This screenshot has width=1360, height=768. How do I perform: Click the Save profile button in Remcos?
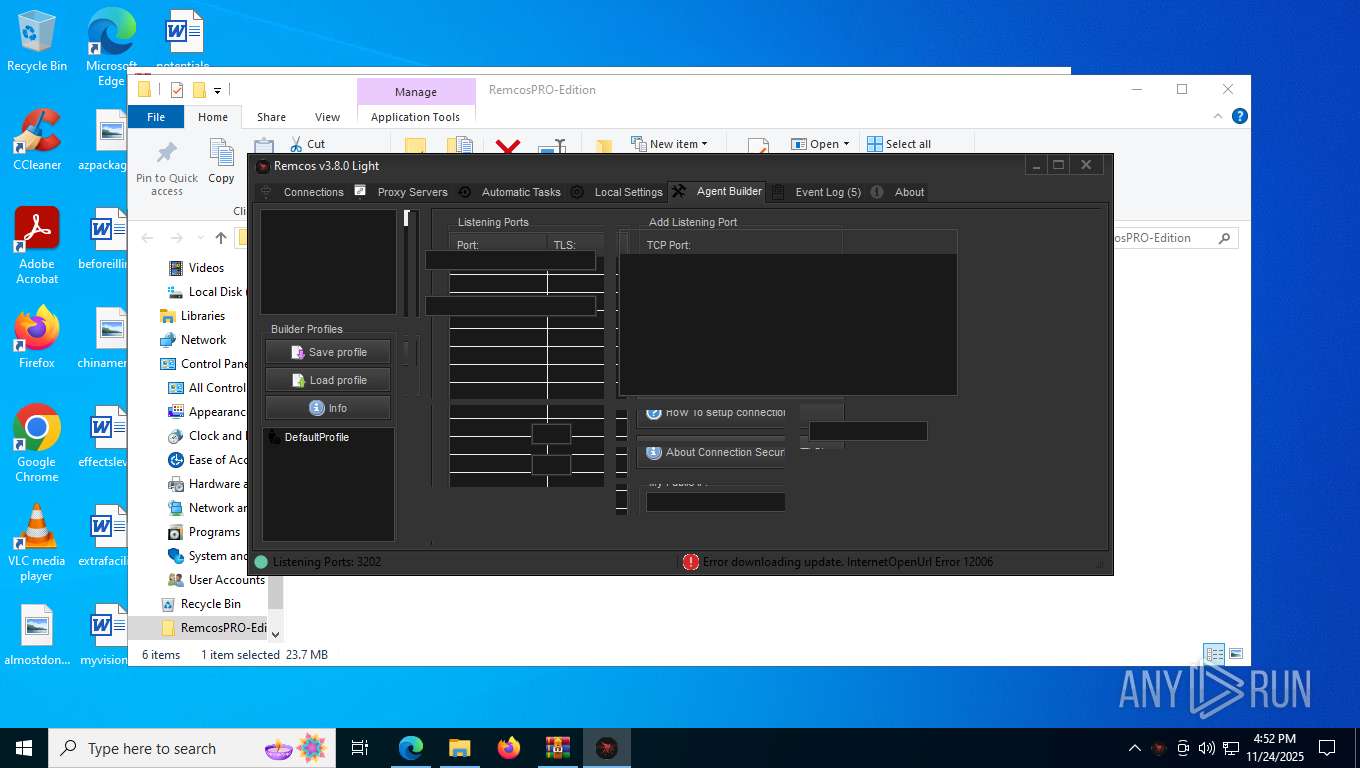[328, 352]
